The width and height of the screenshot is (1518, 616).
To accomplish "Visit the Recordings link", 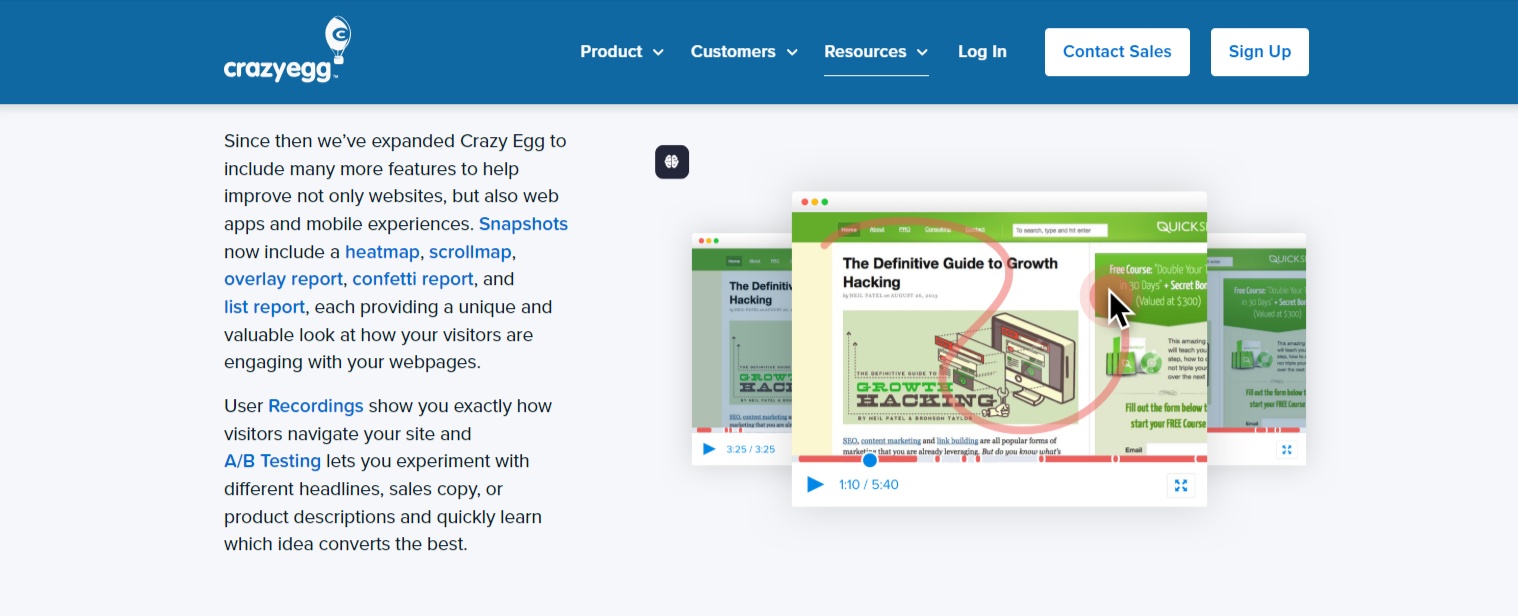I will pyautogui.click(x=316, y=406).
